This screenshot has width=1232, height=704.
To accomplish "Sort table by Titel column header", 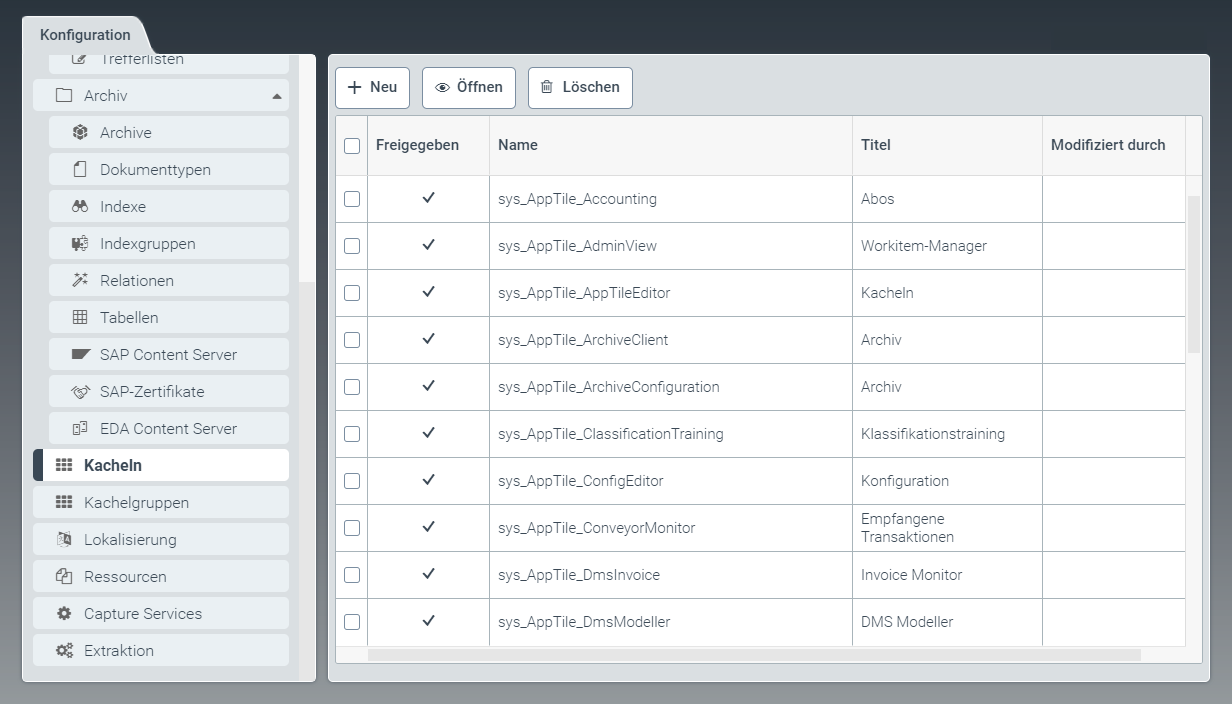I will point(875,145).
